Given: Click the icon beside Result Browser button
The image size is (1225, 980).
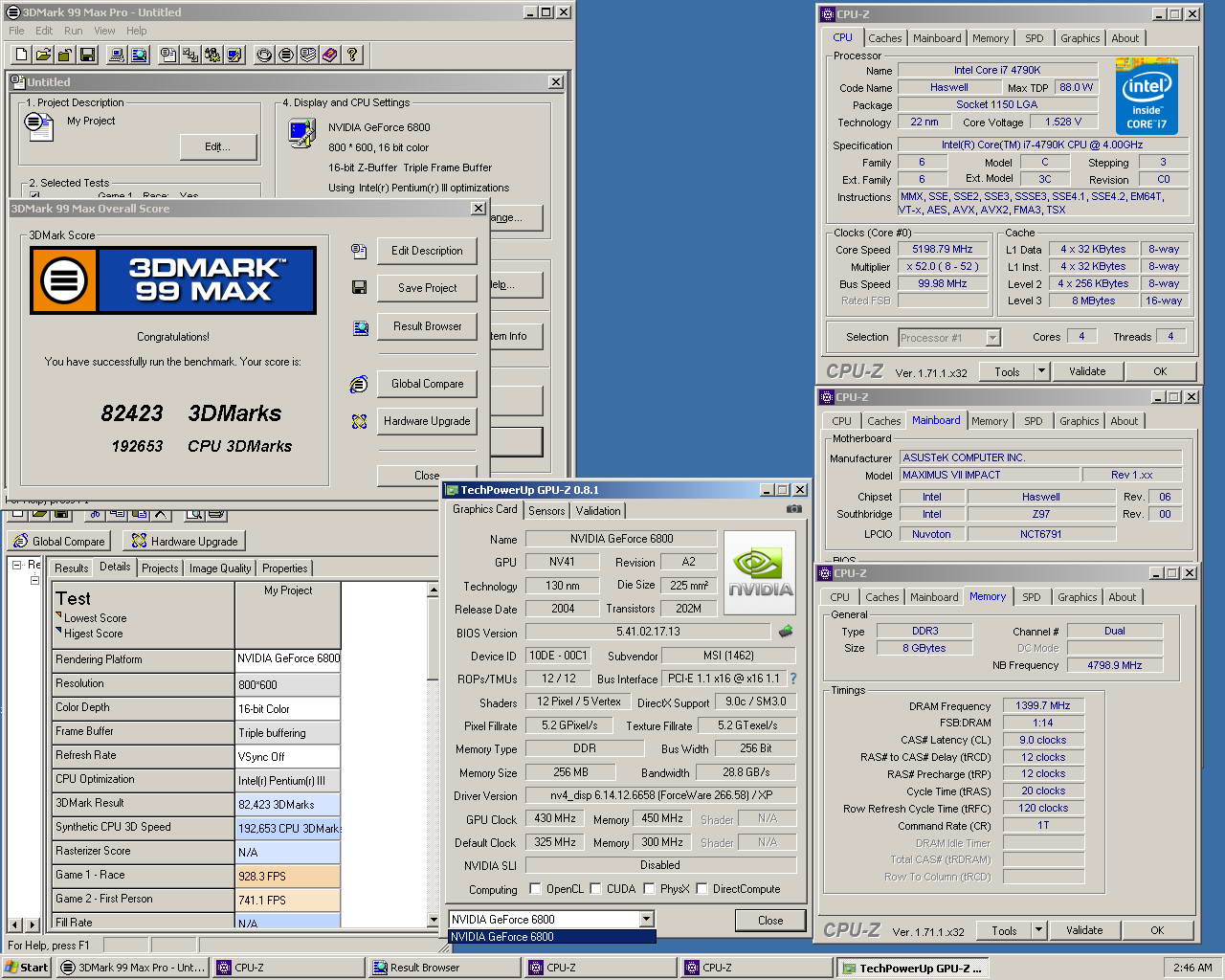Looking at the screenshot, I should [360, 327].
